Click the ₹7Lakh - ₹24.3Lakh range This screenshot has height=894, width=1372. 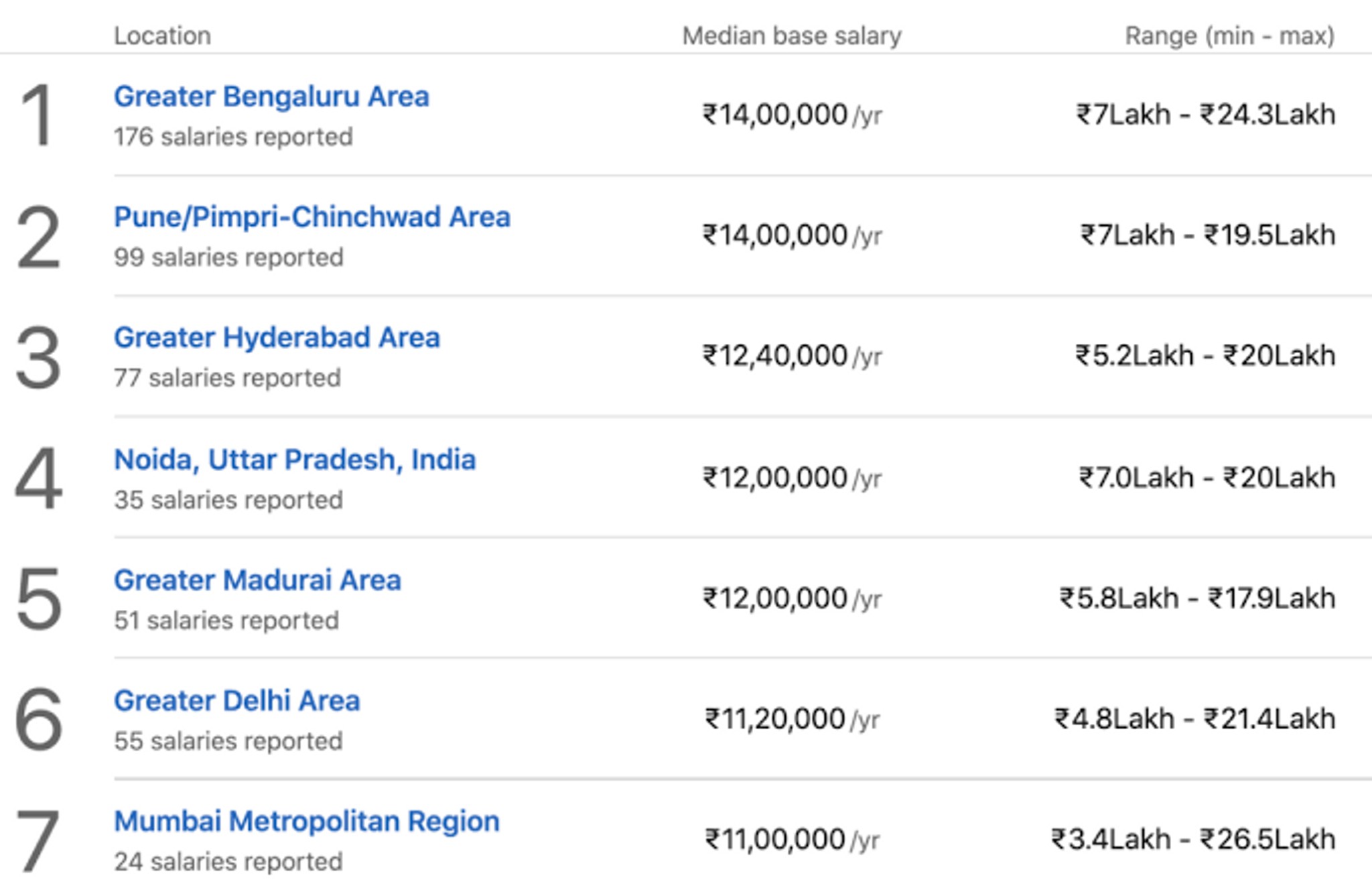[x=1206, y=115]
